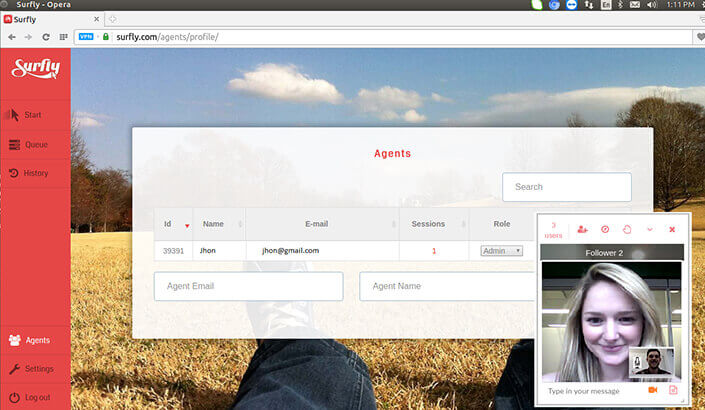The height and width of the screenshot is (410, 705).
Task: Click the hand control icon in widget
Action: [x=627, y=229]
